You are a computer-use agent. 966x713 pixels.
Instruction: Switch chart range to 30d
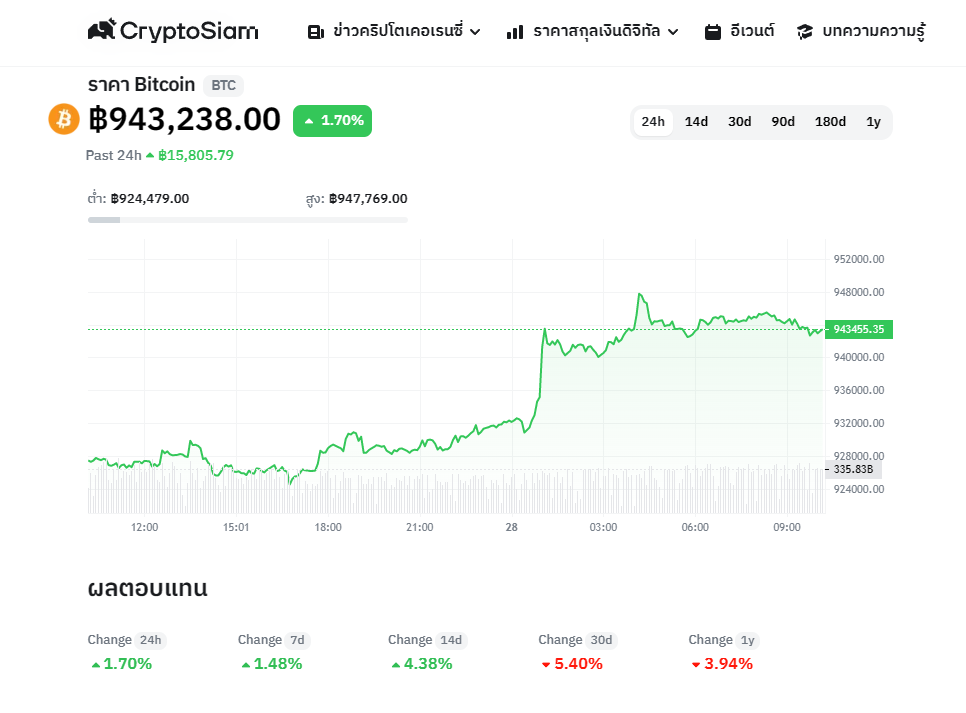click(x=739, y=122)
